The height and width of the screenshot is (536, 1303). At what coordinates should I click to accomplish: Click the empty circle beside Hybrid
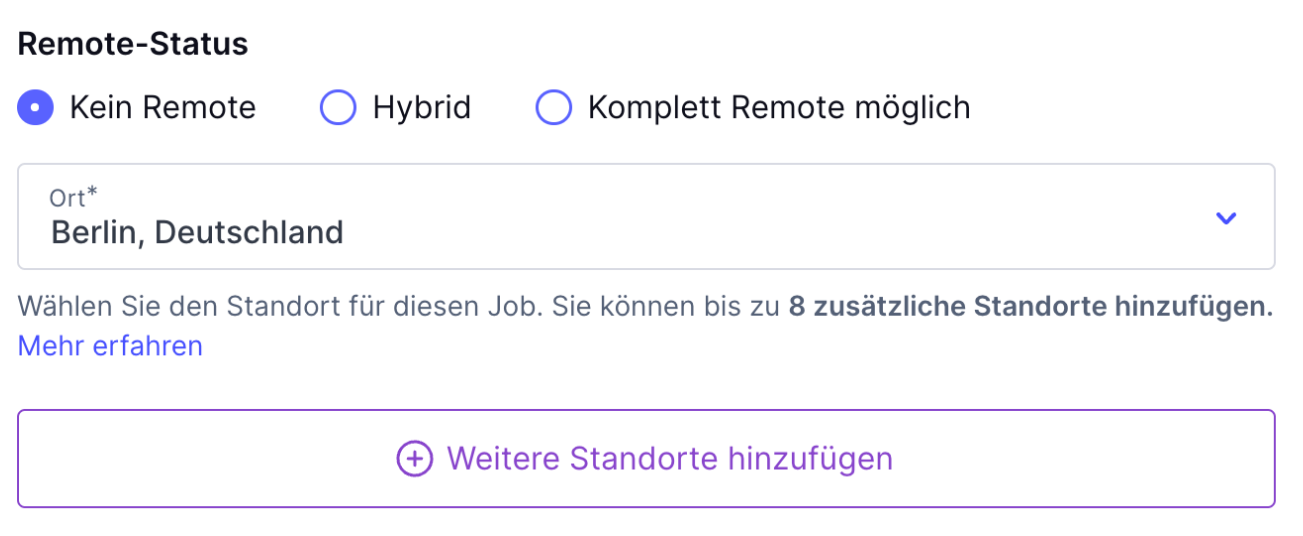click(338, 107)
